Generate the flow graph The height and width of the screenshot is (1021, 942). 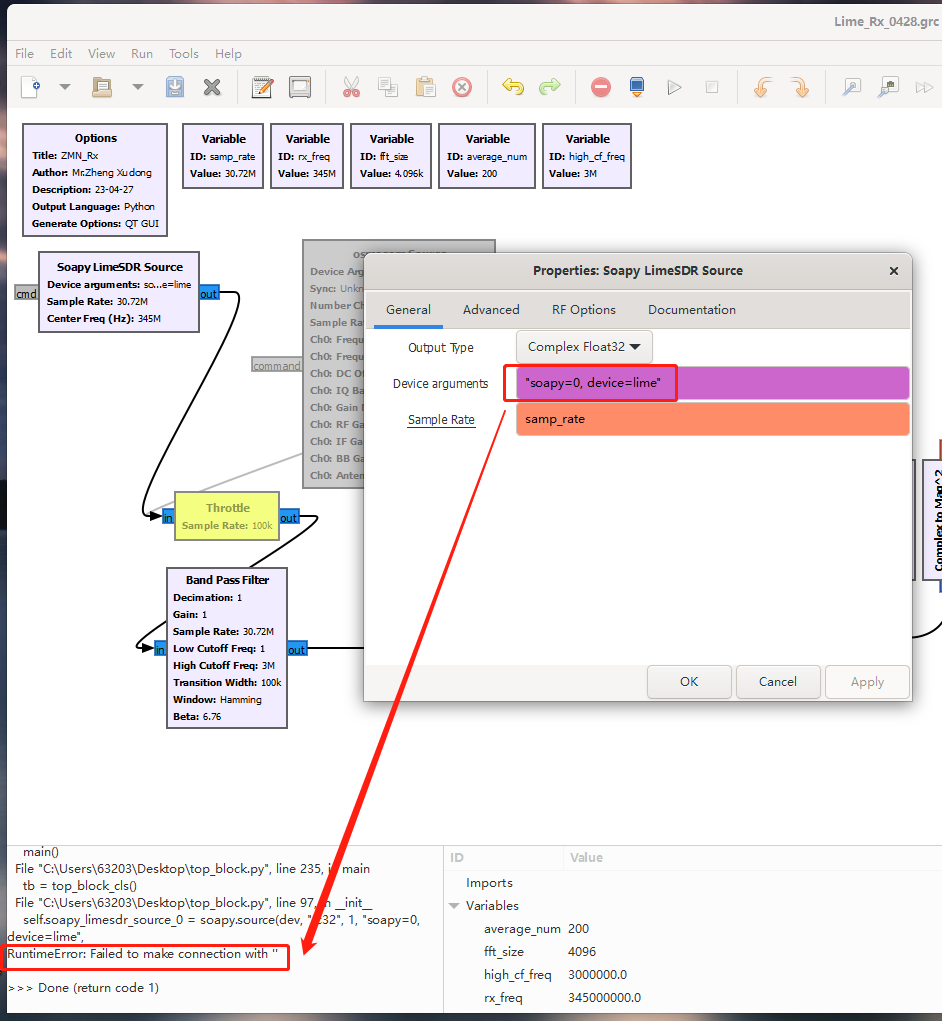coord(637,87)
